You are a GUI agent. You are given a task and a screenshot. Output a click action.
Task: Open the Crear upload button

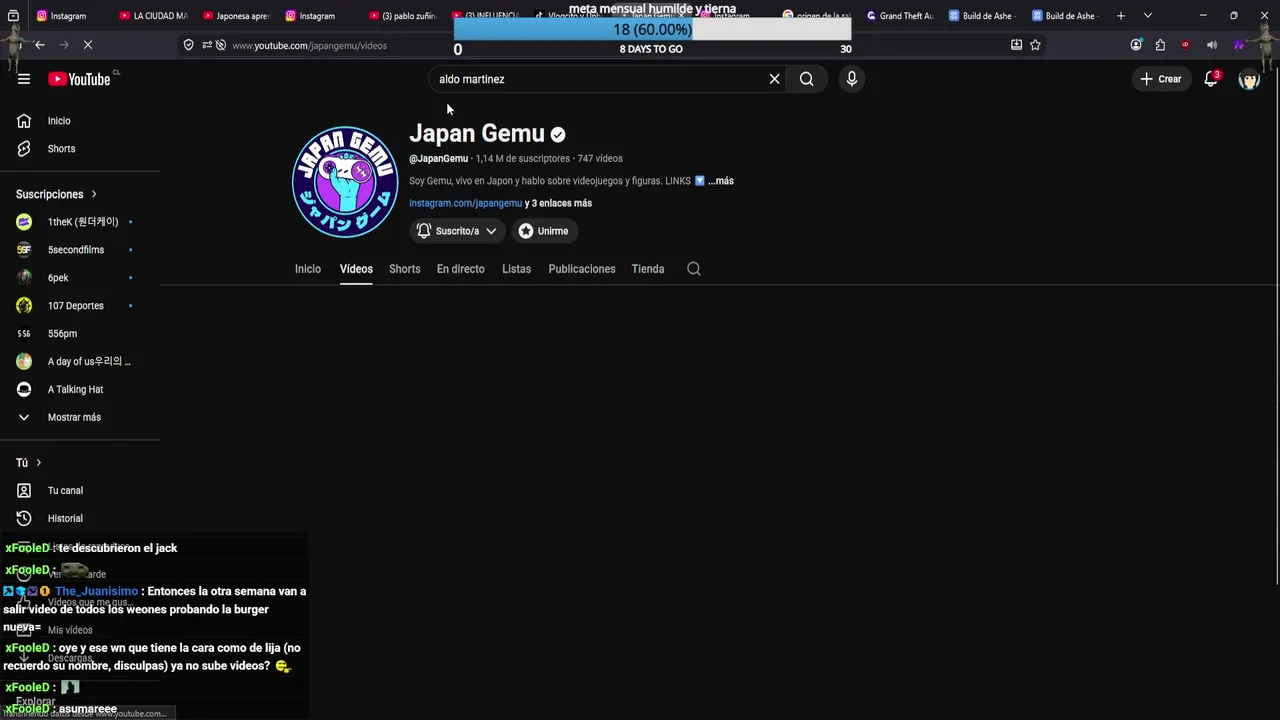1160,79
